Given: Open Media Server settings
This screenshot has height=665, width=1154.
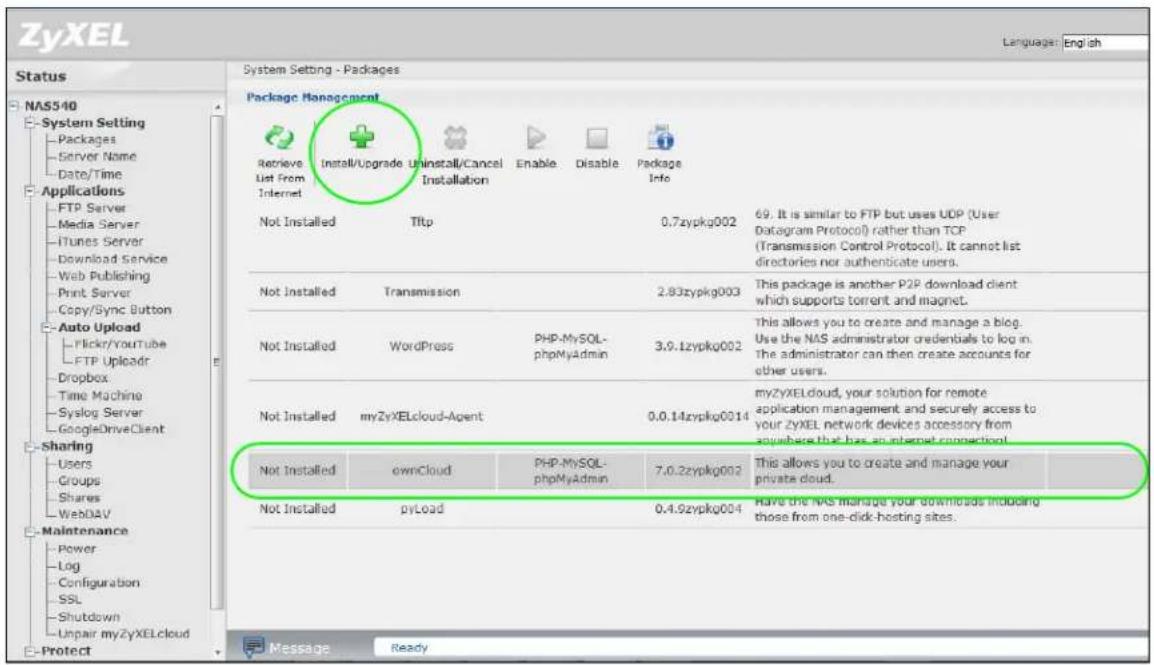Looking at the screenshot, I should click(x=99, y=225).
